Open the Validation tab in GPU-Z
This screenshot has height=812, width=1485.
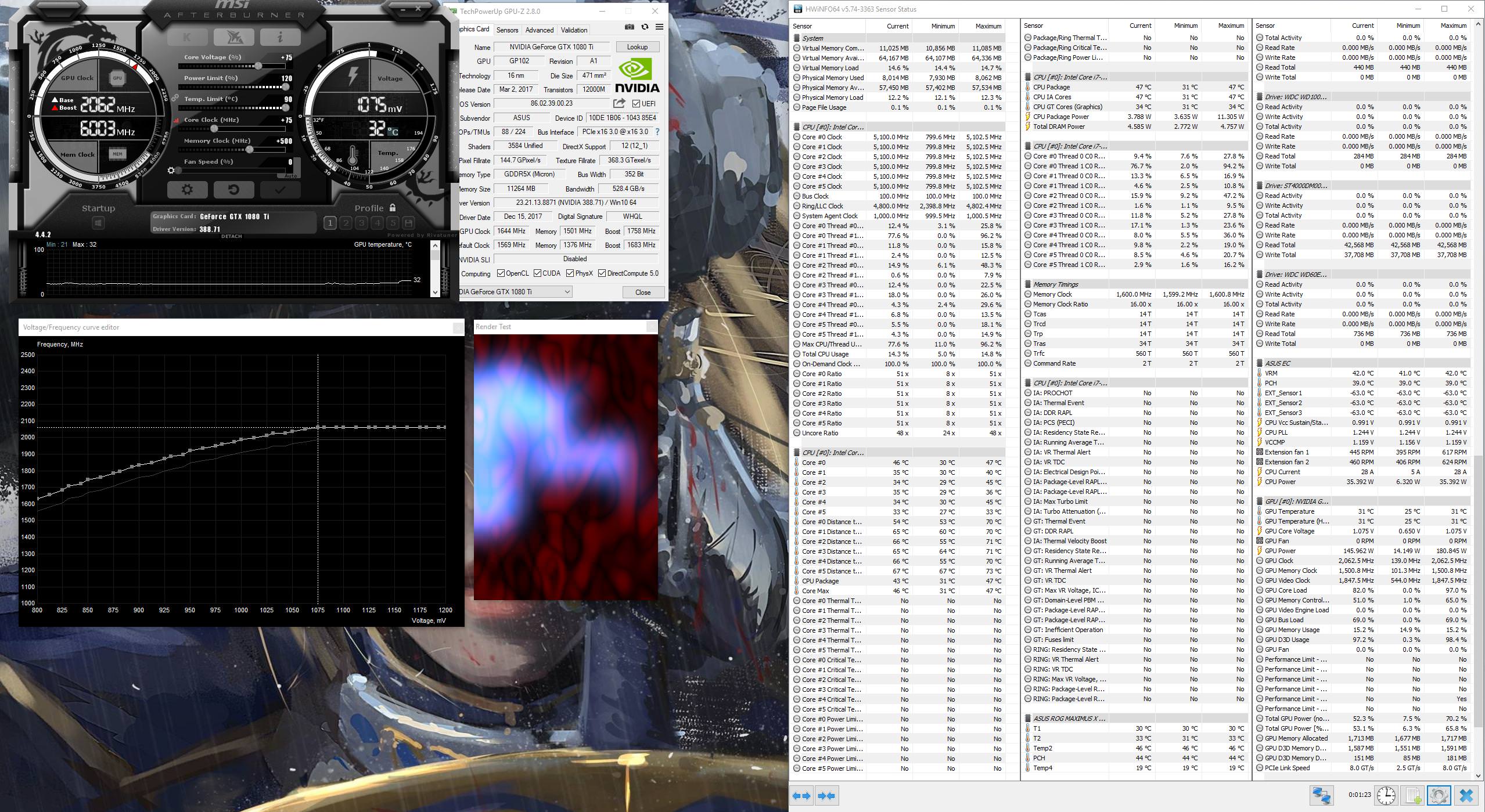tap(574, 30)
